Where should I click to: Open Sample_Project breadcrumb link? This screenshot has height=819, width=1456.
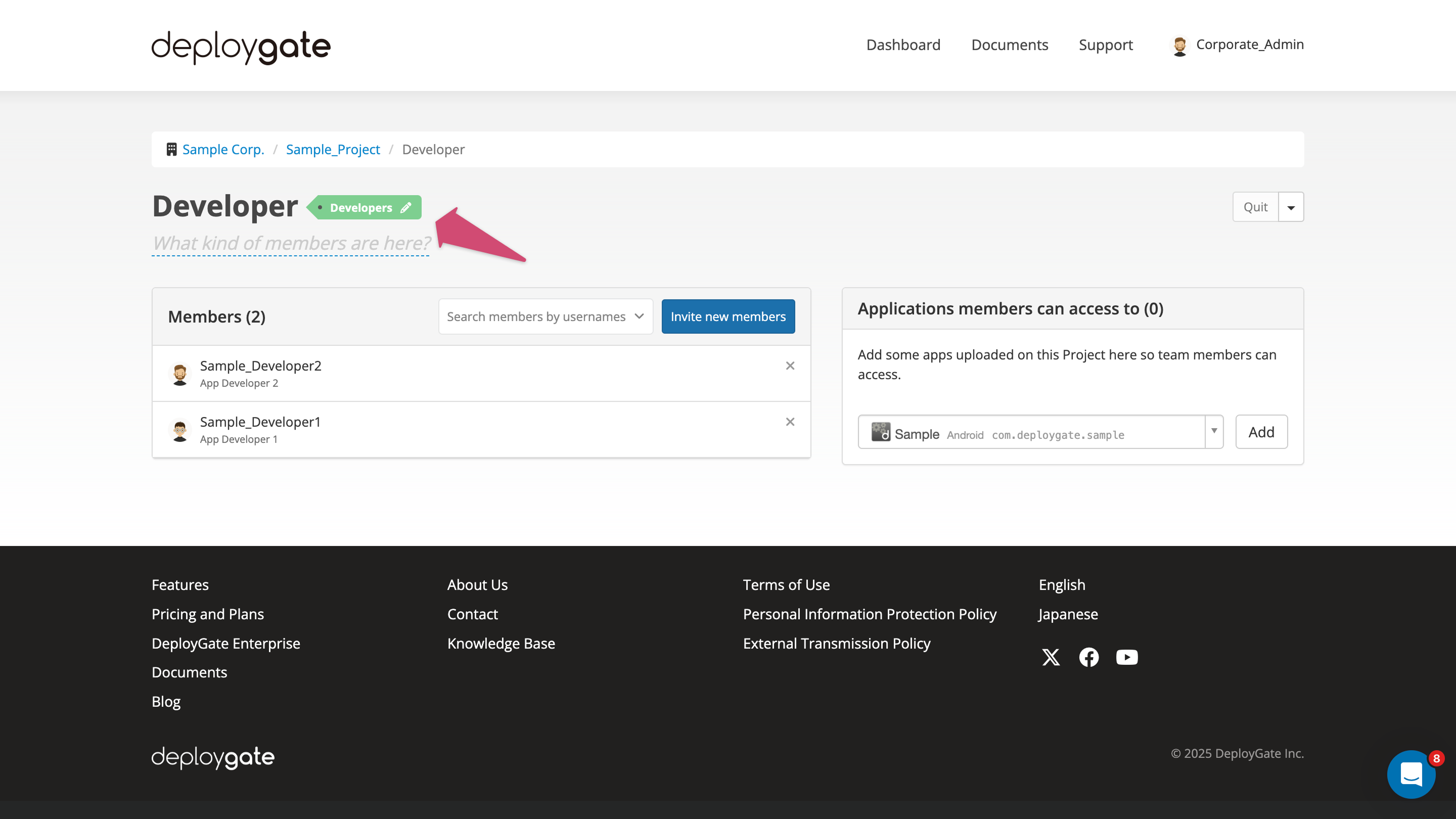pyautogui.click(x=333, y=149)
